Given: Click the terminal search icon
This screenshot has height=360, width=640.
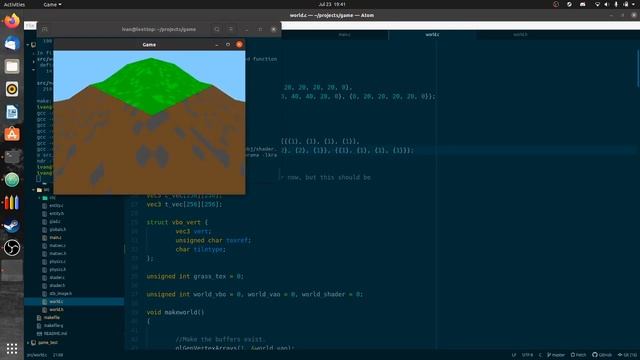Looking at the screenshot, I should [x=217, y=29].
